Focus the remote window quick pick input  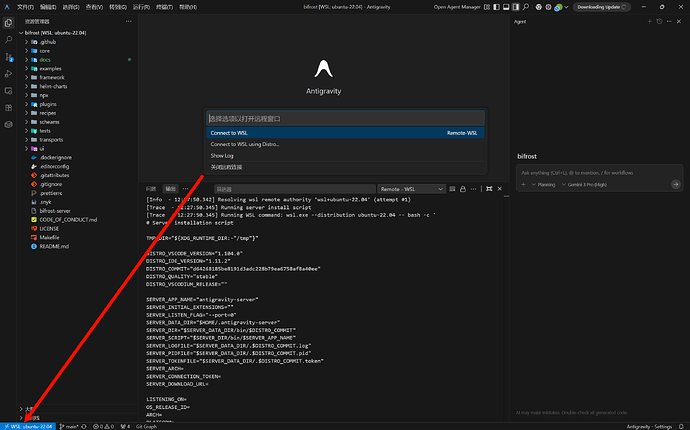345,118
